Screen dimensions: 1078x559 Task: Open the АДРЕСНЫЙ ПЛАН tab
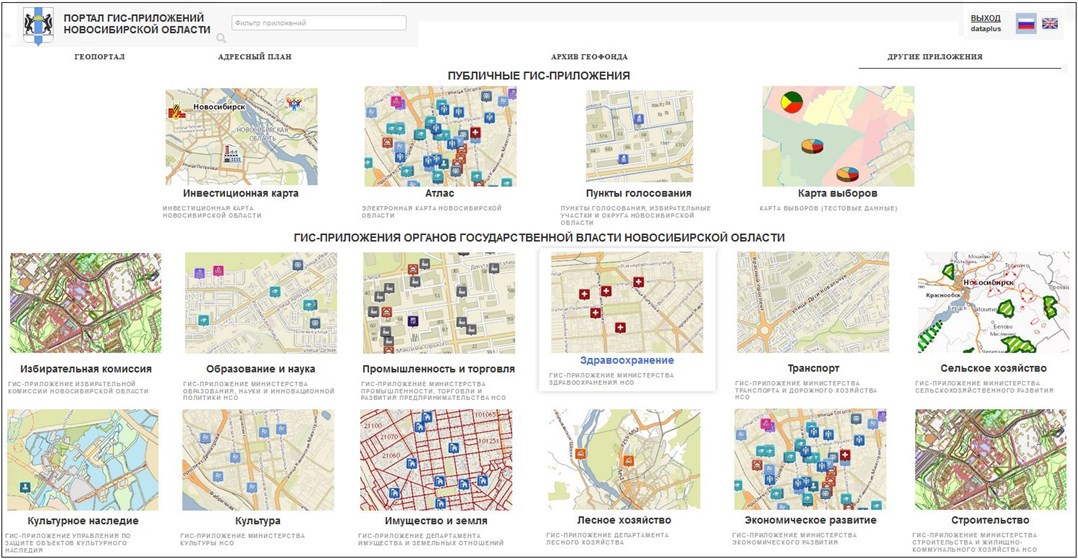click(255, 57)
